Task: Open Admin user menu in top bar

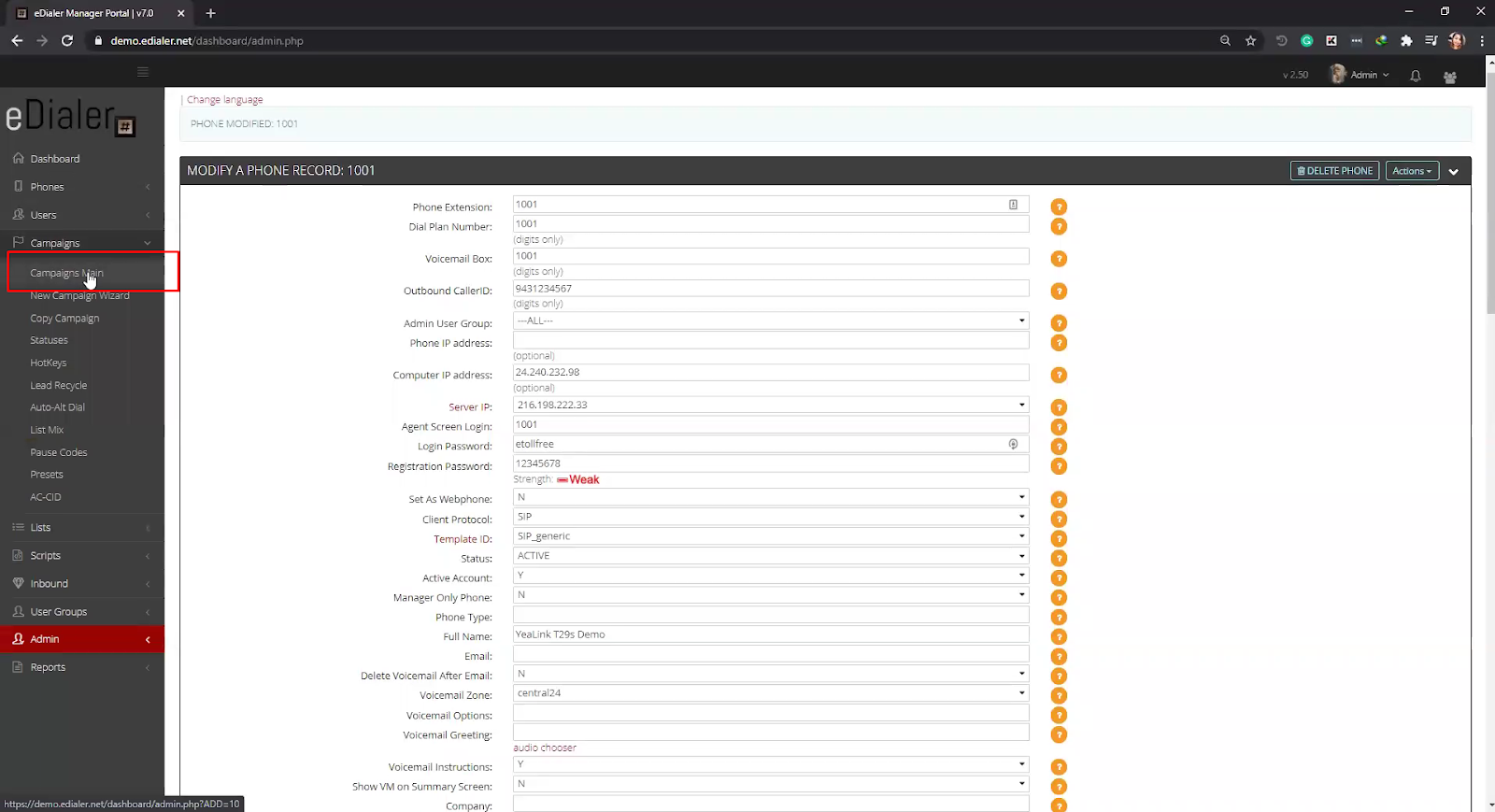Action: pyautogui.click(x=1360, y=75)
